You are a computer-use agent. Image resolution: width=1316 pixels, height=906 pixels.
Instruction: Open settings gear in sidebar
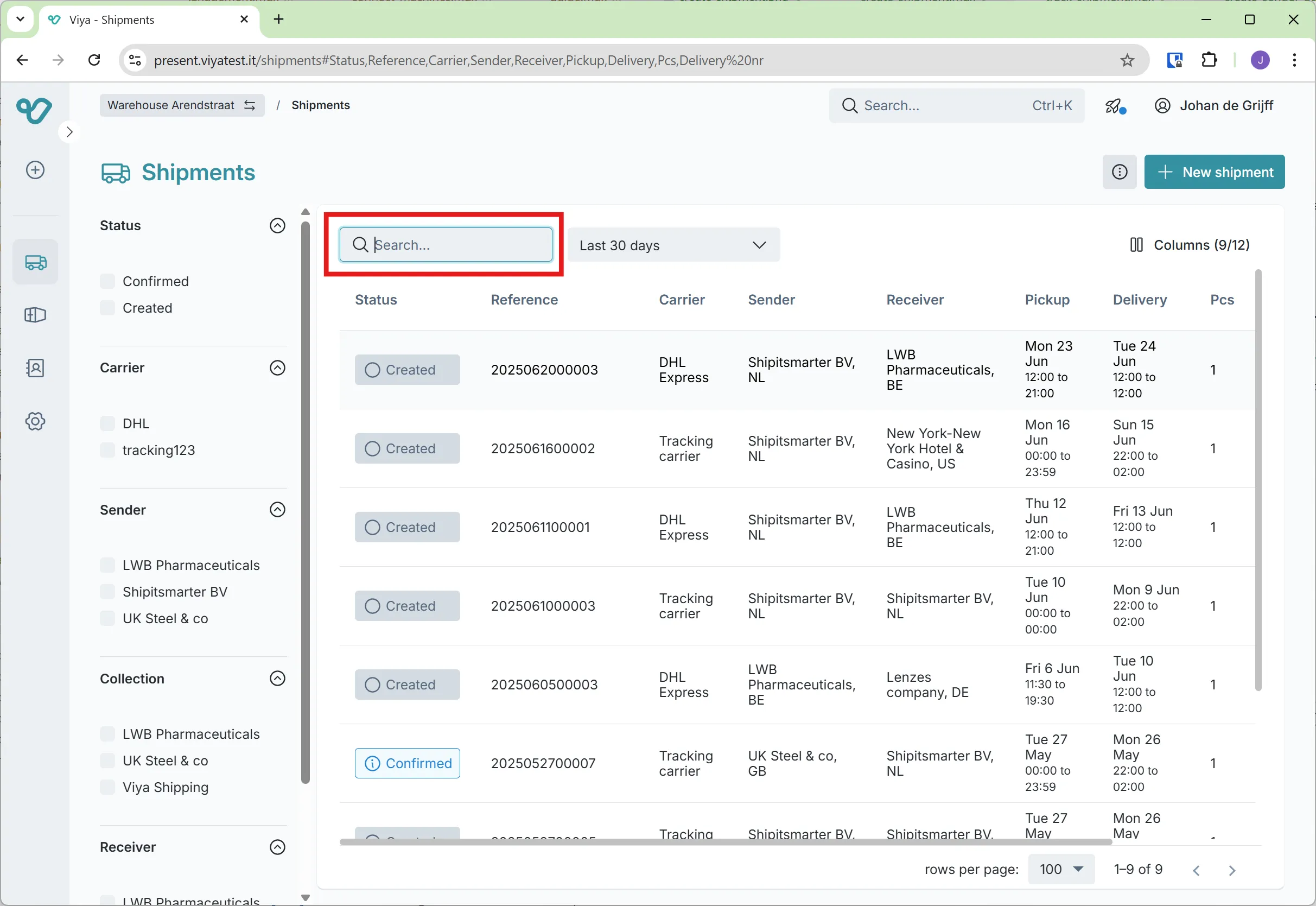coord(35,421)
